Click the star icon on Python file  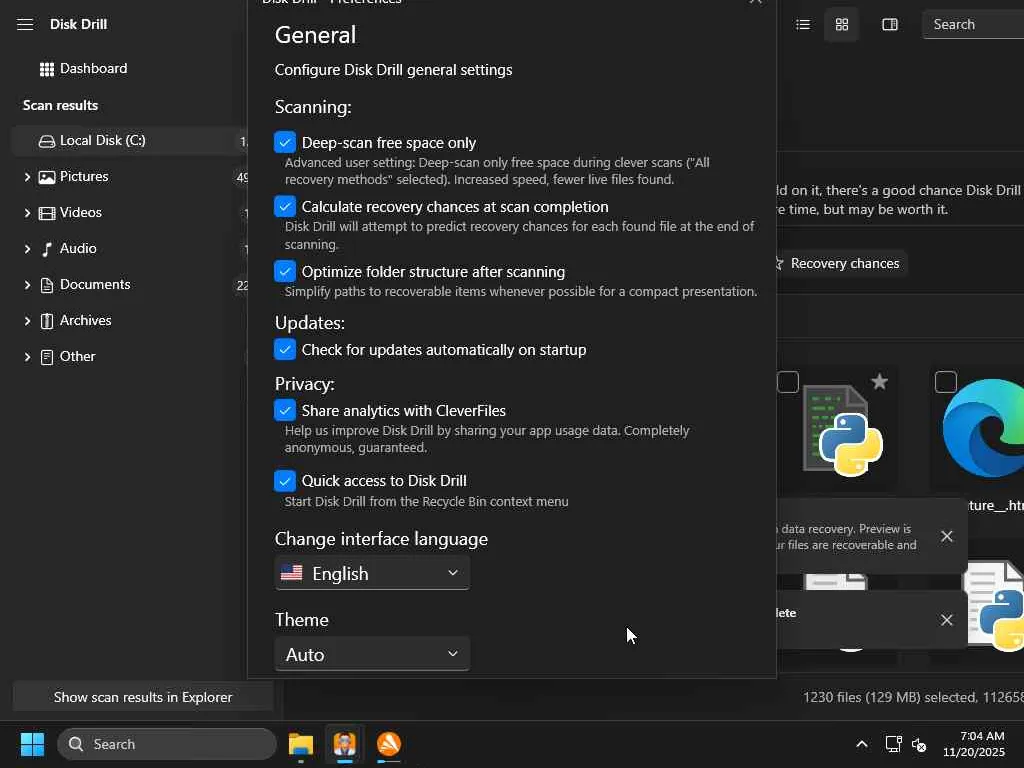coord(879,381)
